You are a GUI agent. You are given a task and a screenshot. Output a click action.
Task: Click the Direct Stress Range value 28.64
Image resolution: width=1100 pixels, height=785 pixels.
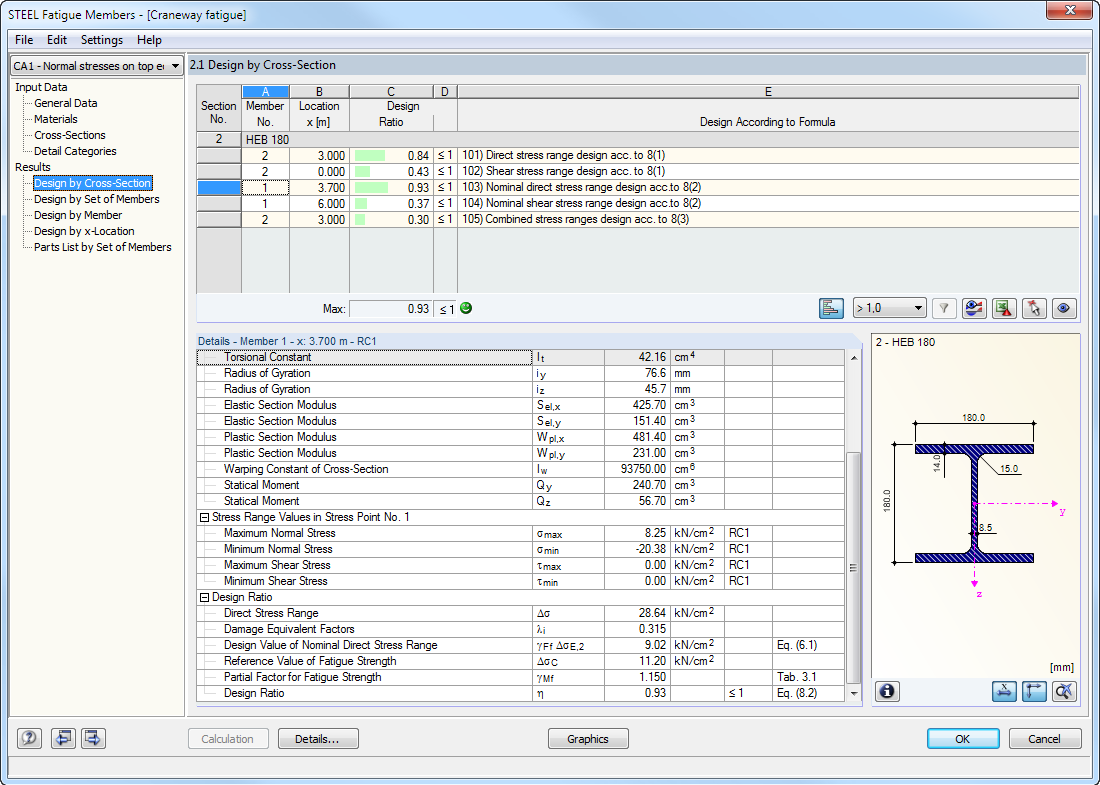(637, 613)
